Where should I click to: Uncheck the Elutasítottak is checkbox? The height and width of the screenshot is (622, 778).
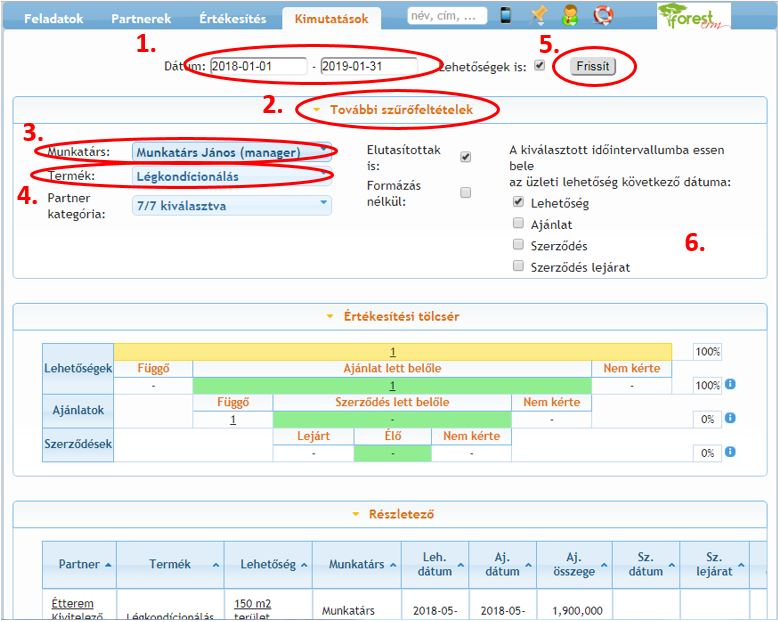465,157
